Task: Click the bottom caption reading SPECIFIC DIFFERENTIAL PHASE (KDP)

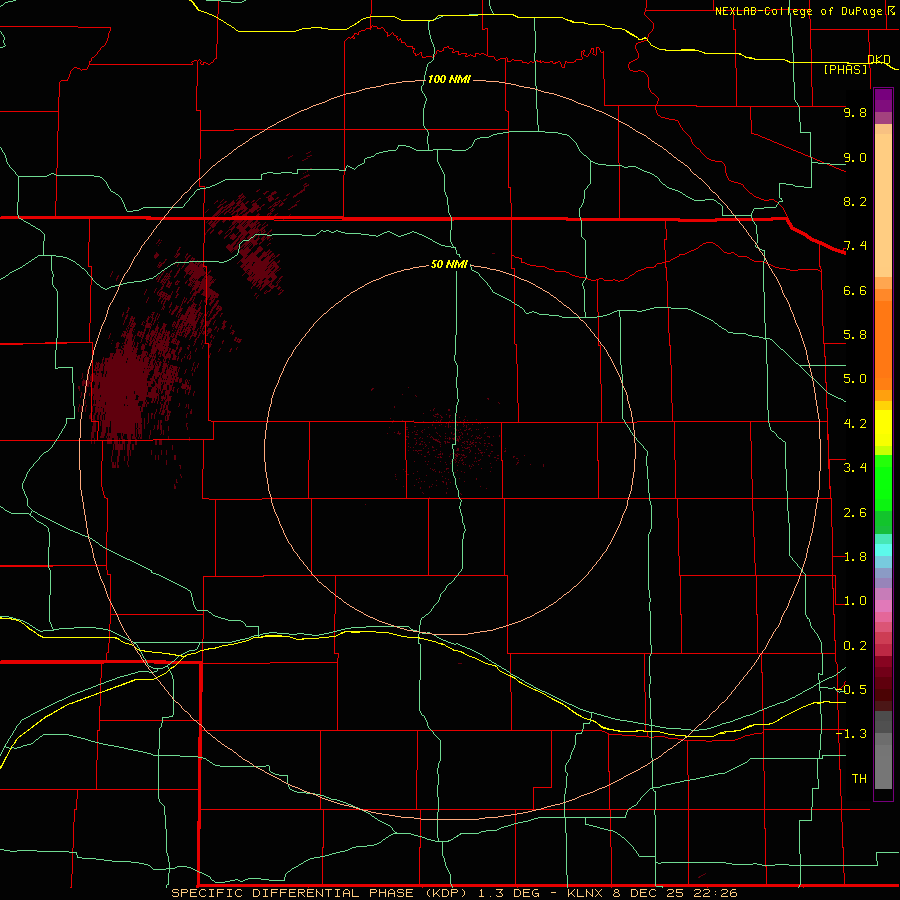Action: [321, 893]
